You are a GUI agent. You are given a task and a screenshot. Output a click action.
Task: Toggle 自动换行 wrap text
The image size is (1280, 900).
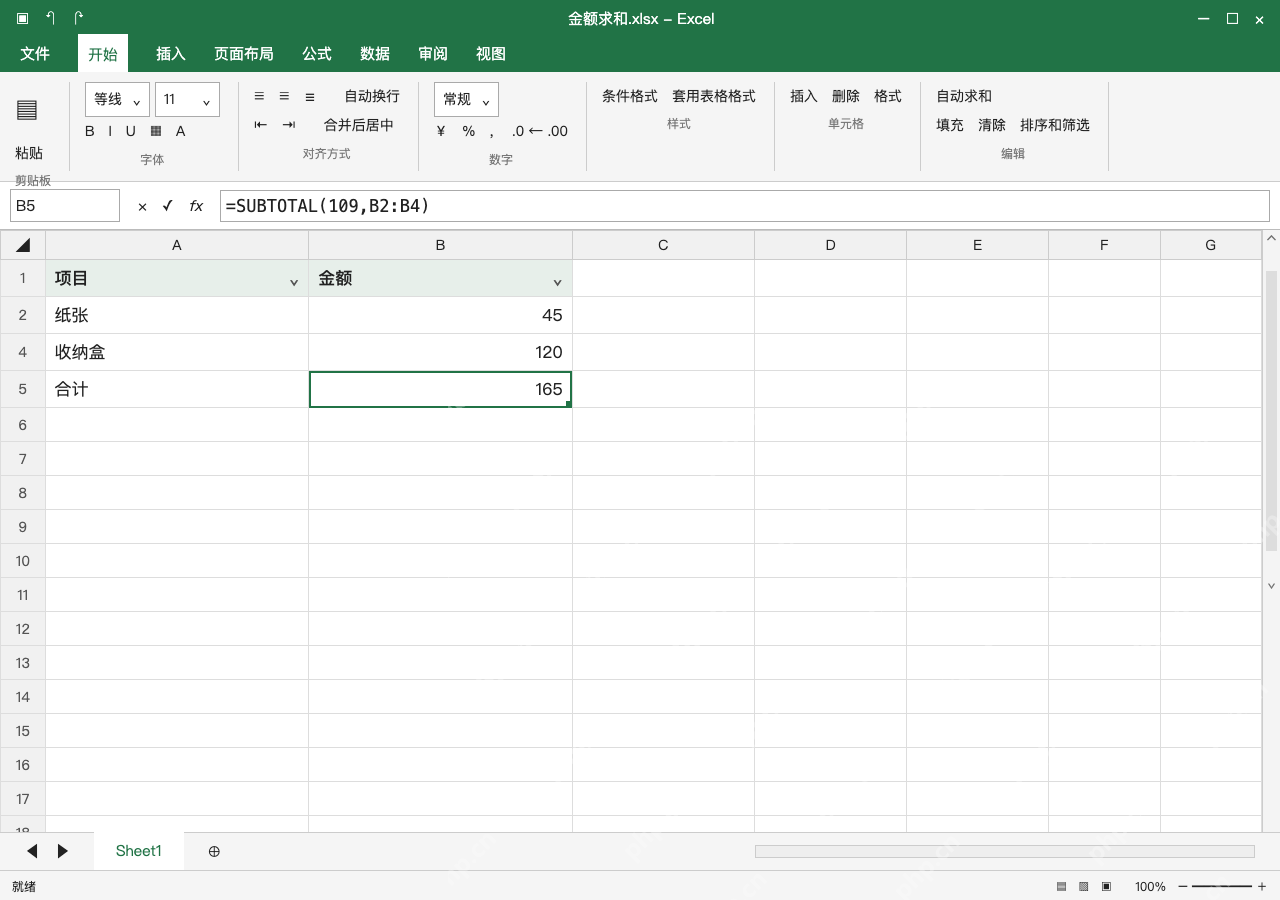click(372, 96)
